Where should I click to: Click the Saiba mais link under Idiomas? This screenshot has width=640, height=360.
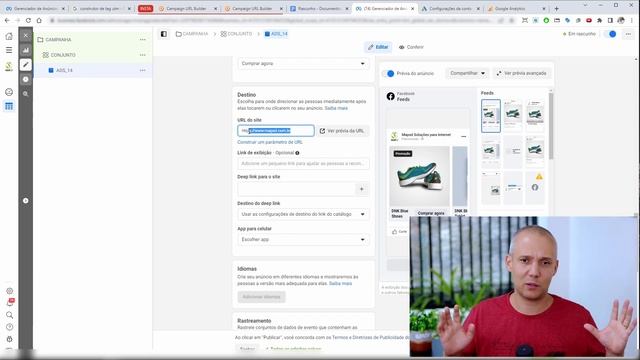coord(340,283)
